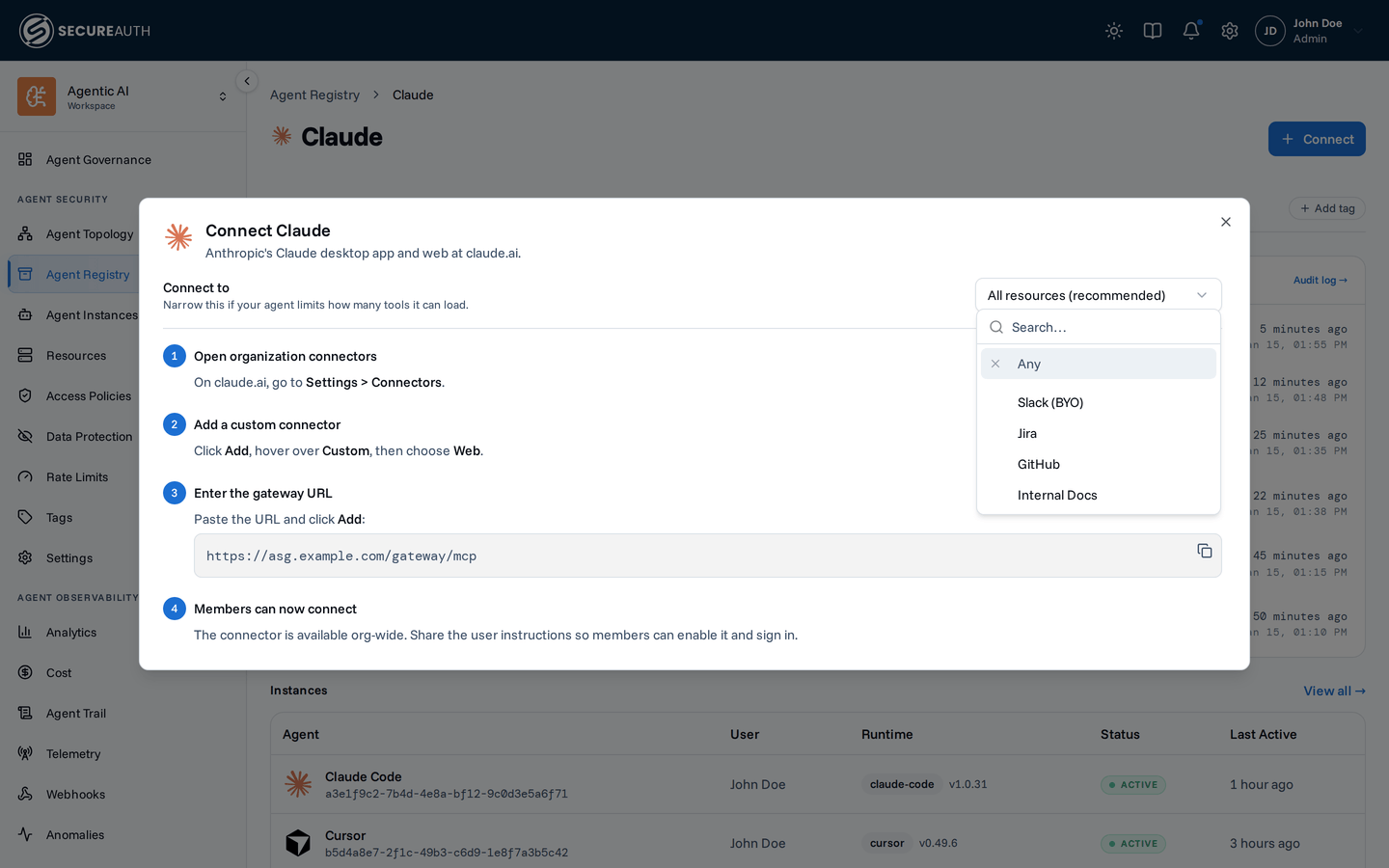Click the Last Active column header
The width and height of the screenshot is (1389, 868).
(x=1263, y=734)
